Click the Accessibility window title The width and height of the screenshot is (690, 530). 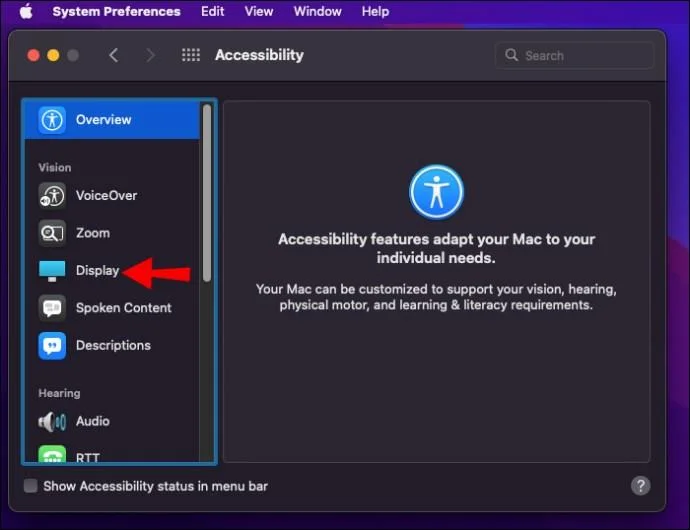click(259, 55)
